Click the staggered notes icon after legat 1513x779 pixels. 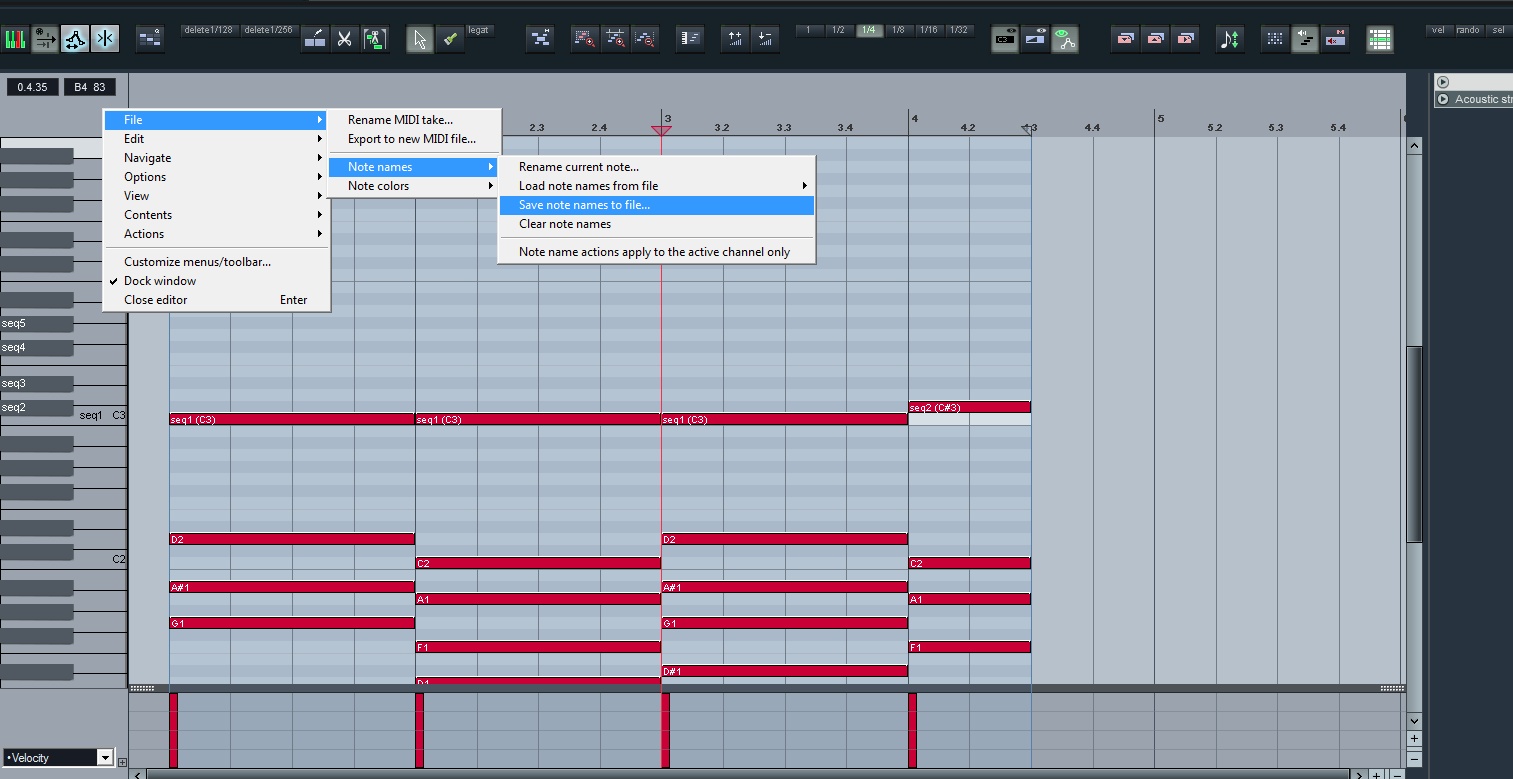(x=541, y=39)
